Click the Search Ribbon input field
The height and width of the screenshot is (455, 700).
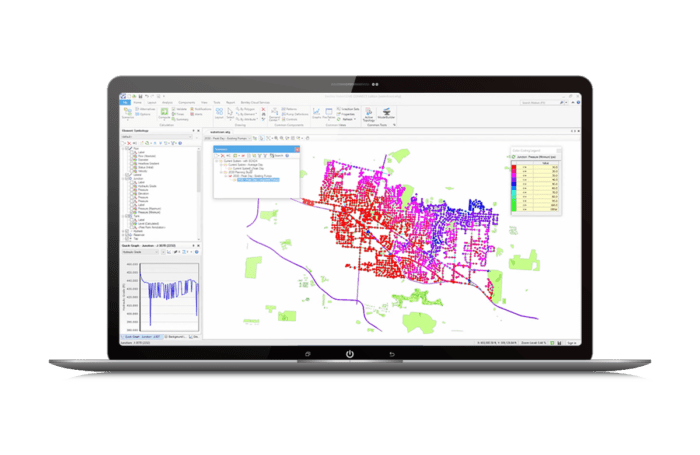pos(542,102)
